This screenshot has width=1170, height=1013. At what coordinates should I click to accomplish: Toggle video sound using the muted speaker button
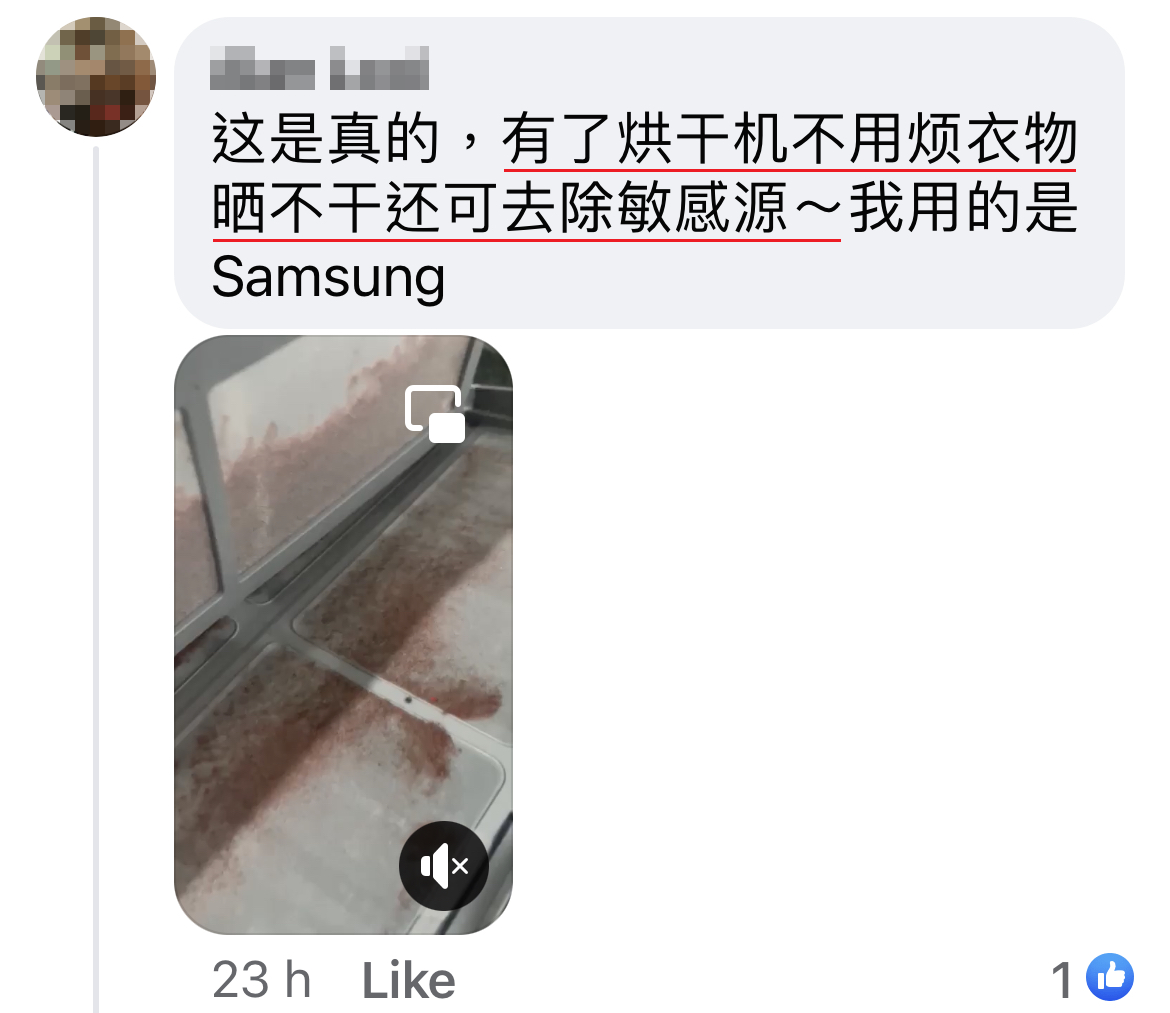(443, 865)
